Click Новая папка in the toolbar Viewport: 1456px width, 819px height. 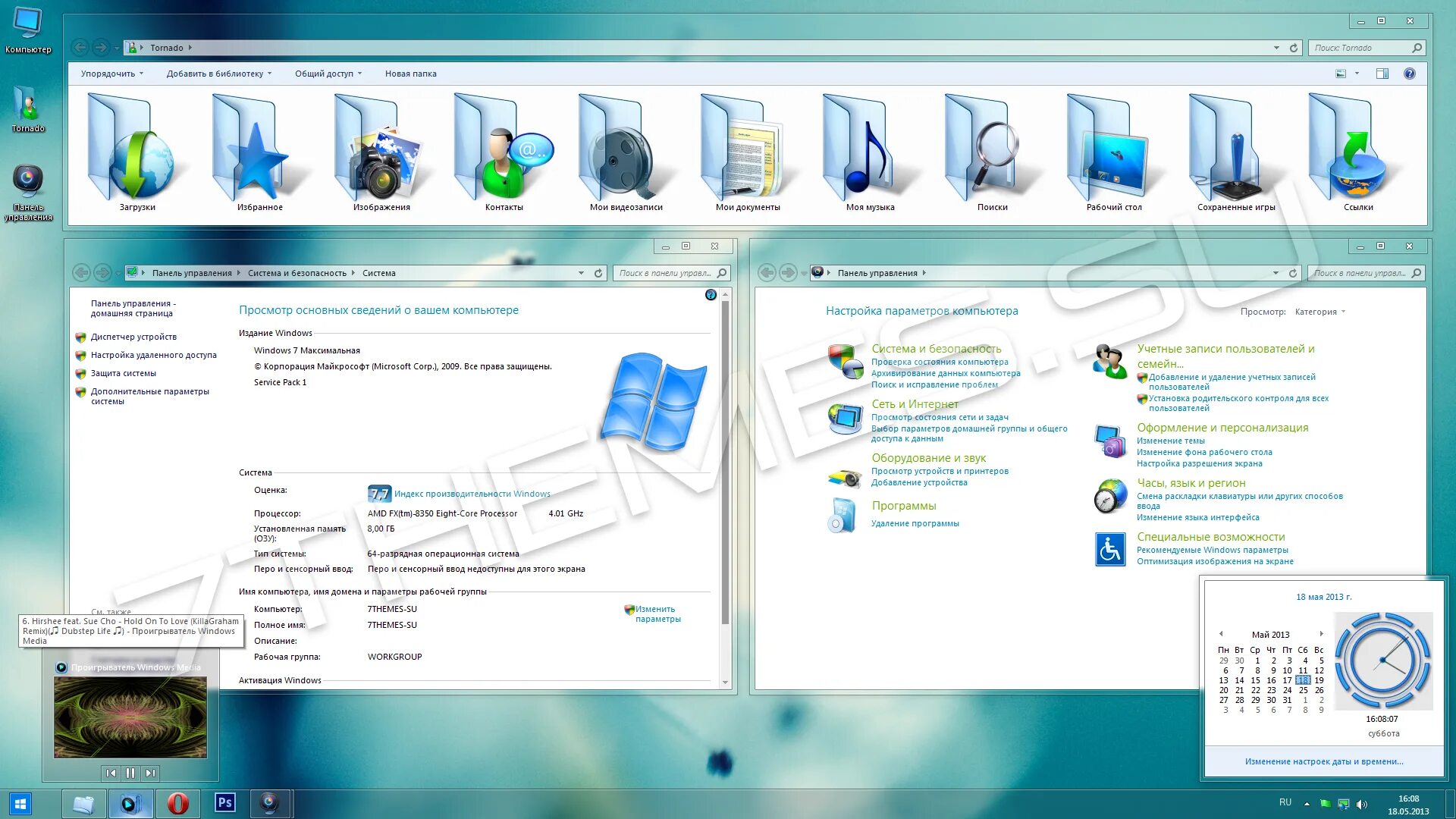tap(410, 73)
